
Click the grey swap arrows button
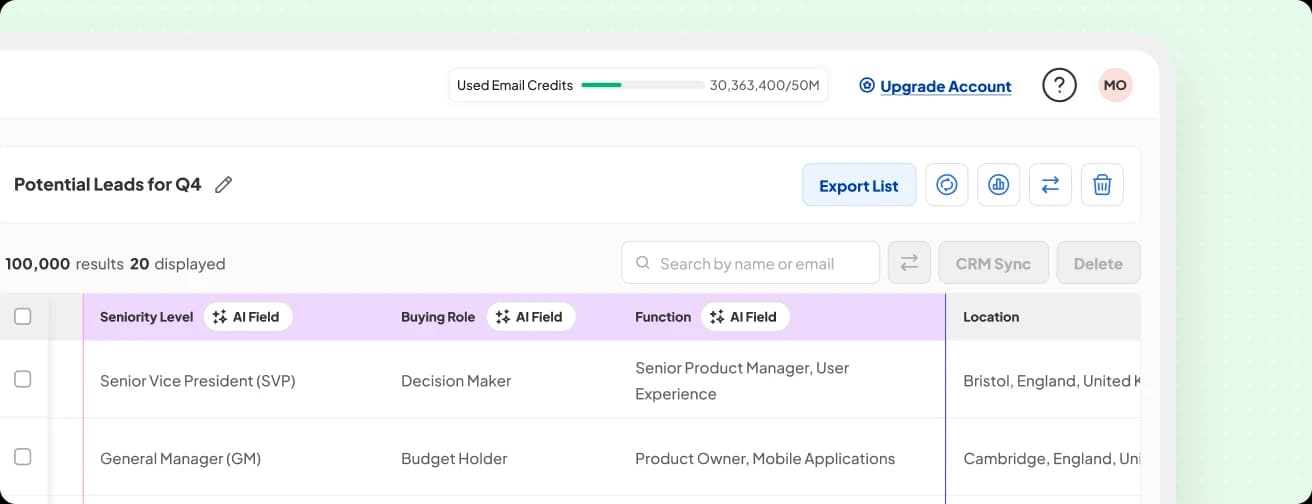(x=909, y=263)
